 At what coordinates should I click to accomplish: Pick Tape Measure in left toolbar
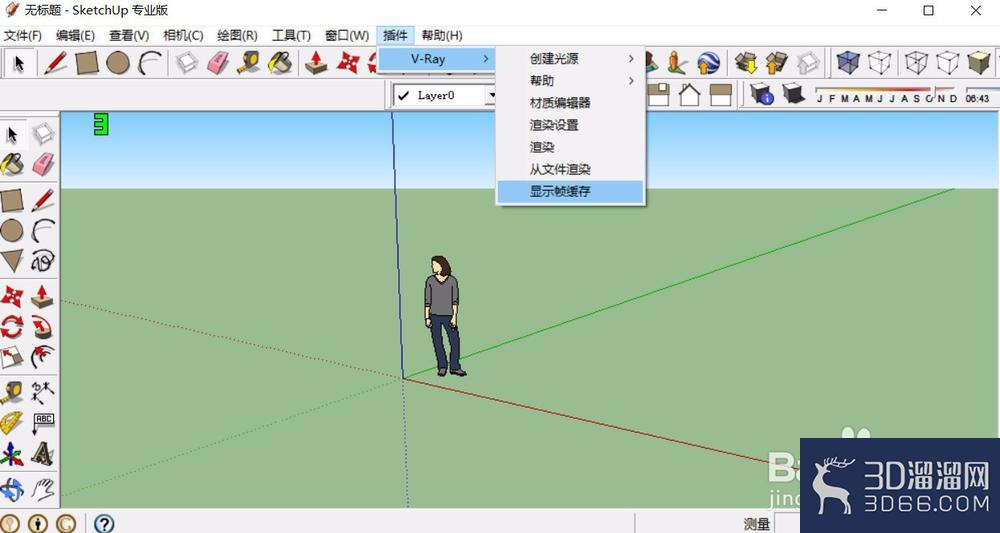click(x=11, y=393)
